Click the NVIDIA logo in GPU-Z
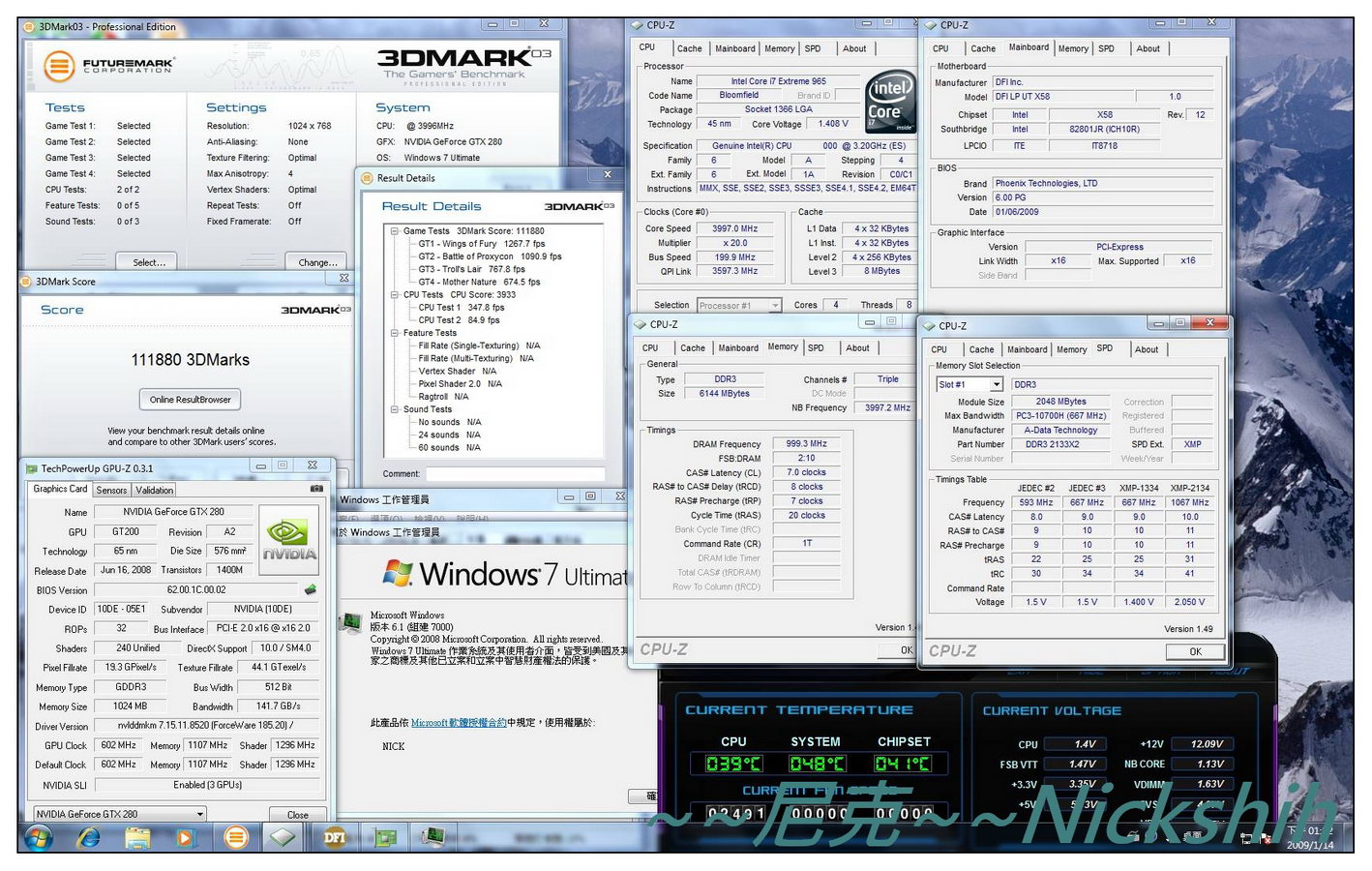 290,539
